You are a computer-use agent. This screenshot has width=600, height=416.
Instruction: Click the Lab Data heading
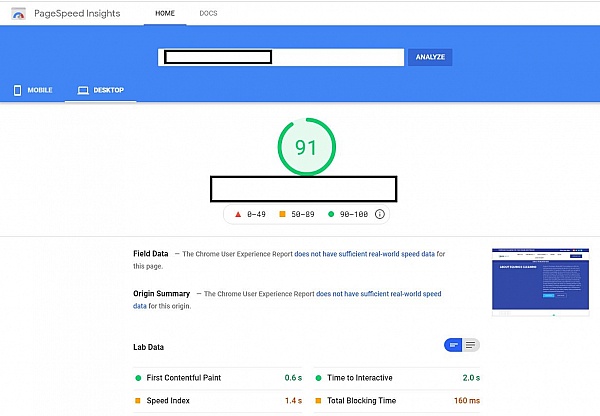(148, 347)
